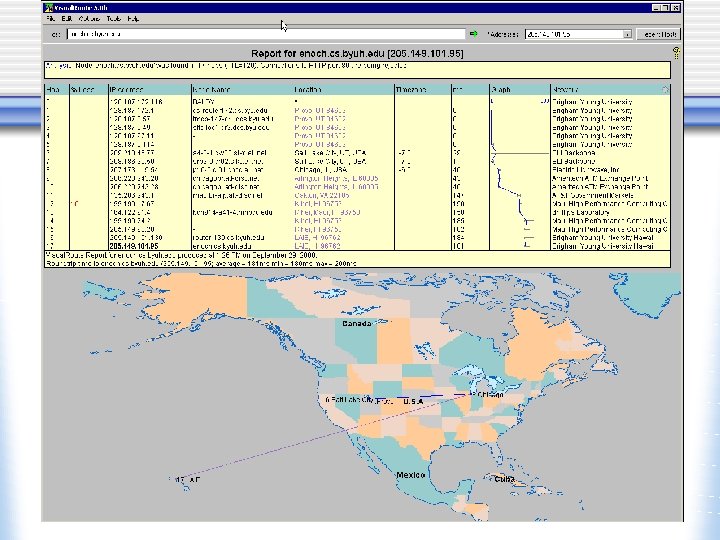Click the Node Name column header
The width and height of the screenshot is (720, 540).
tap(212, 88)
